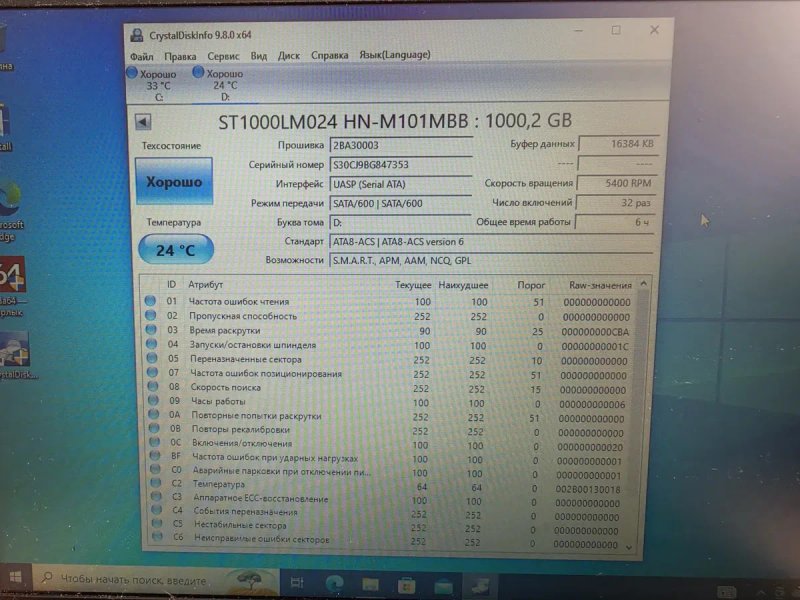Click the serial number field S30CJ9BG847353
The width and height of the screenshot is (800, 600).
coord(401,165)
